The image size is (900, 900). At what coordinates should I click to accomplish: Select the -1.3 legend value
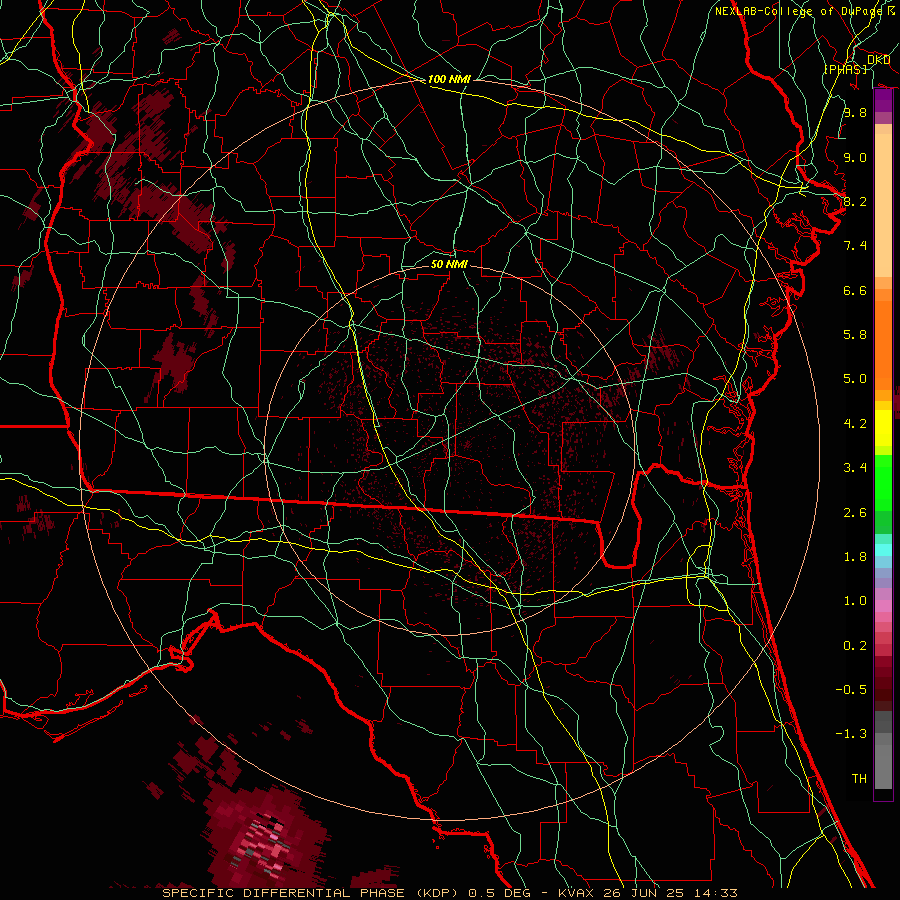click(851, 734)
